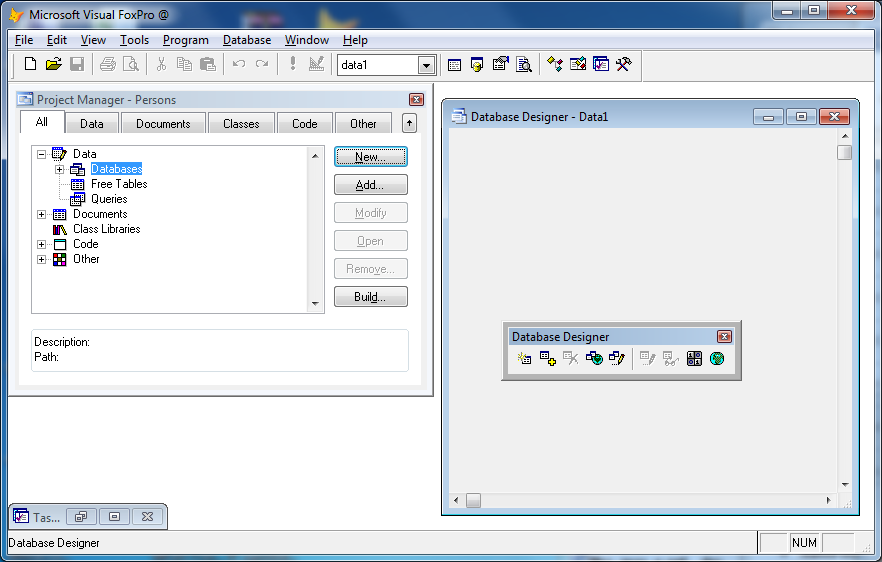Click New Remote View in Database Designer toolbar
The image size is (882, 562).
coord(594,358)
